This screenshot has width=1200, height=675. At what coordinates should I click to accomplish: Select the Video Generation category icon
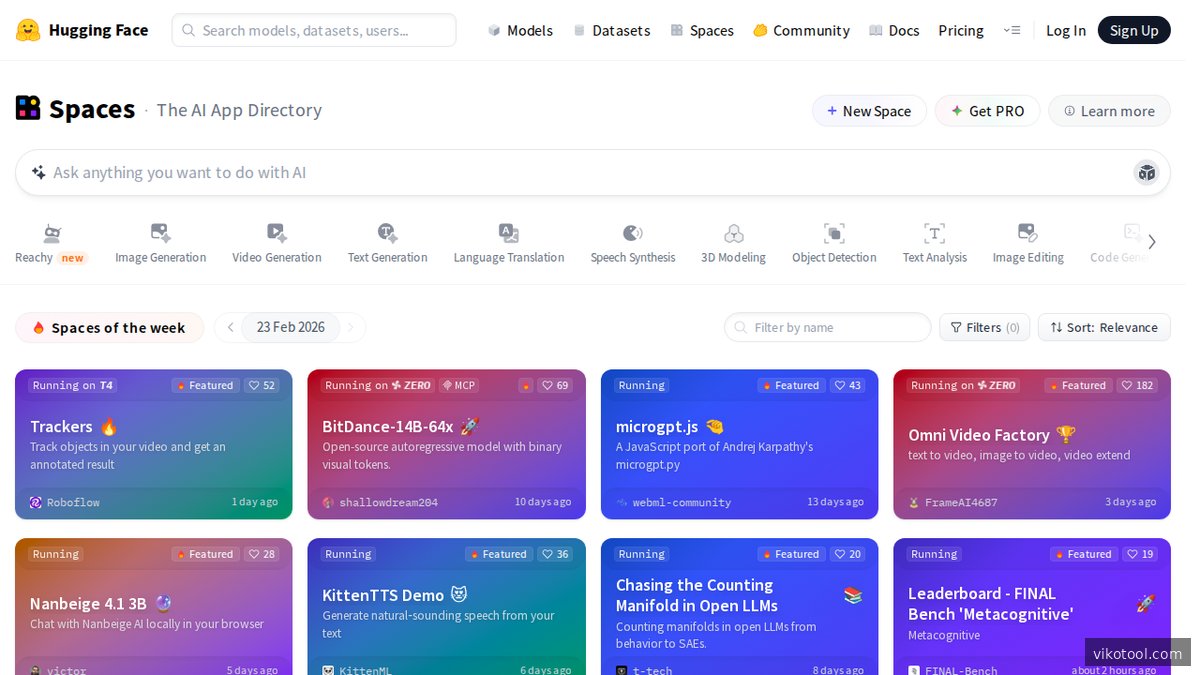[x=277, y=232]
